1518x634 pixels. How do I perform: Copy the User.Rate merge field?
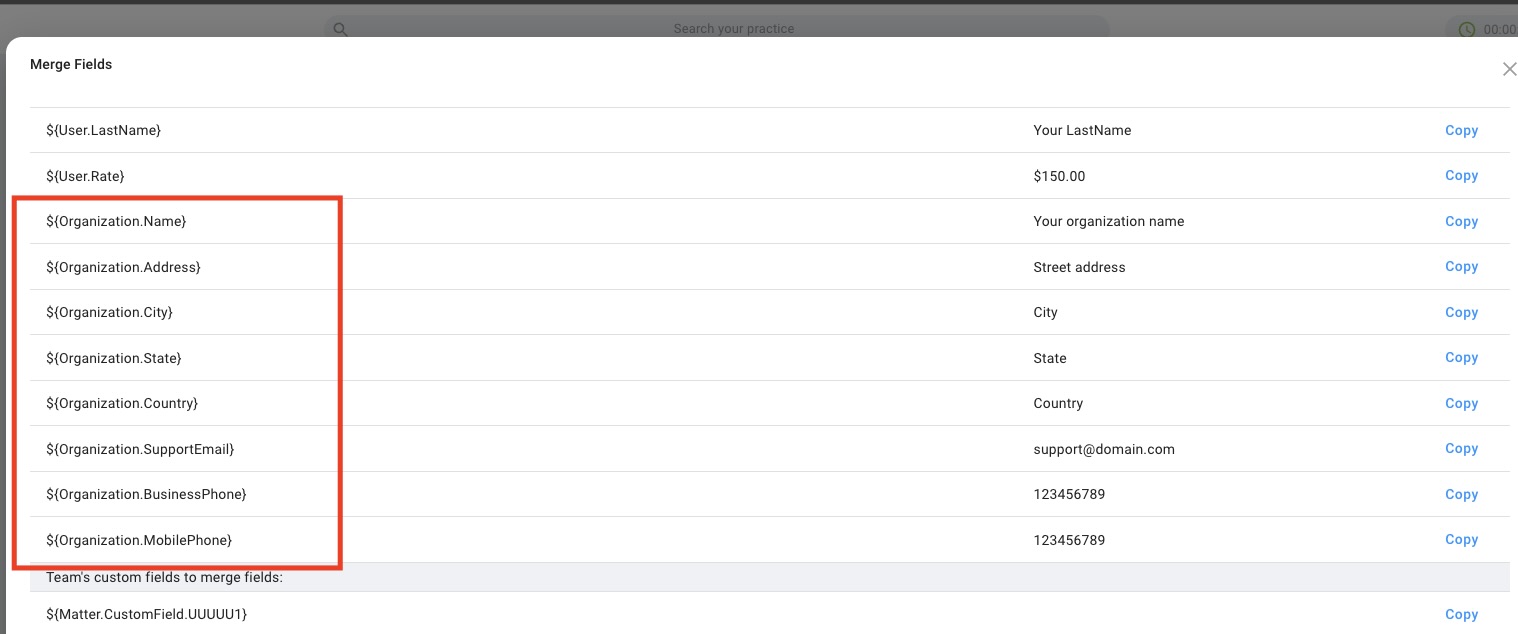pos(1461,176)
